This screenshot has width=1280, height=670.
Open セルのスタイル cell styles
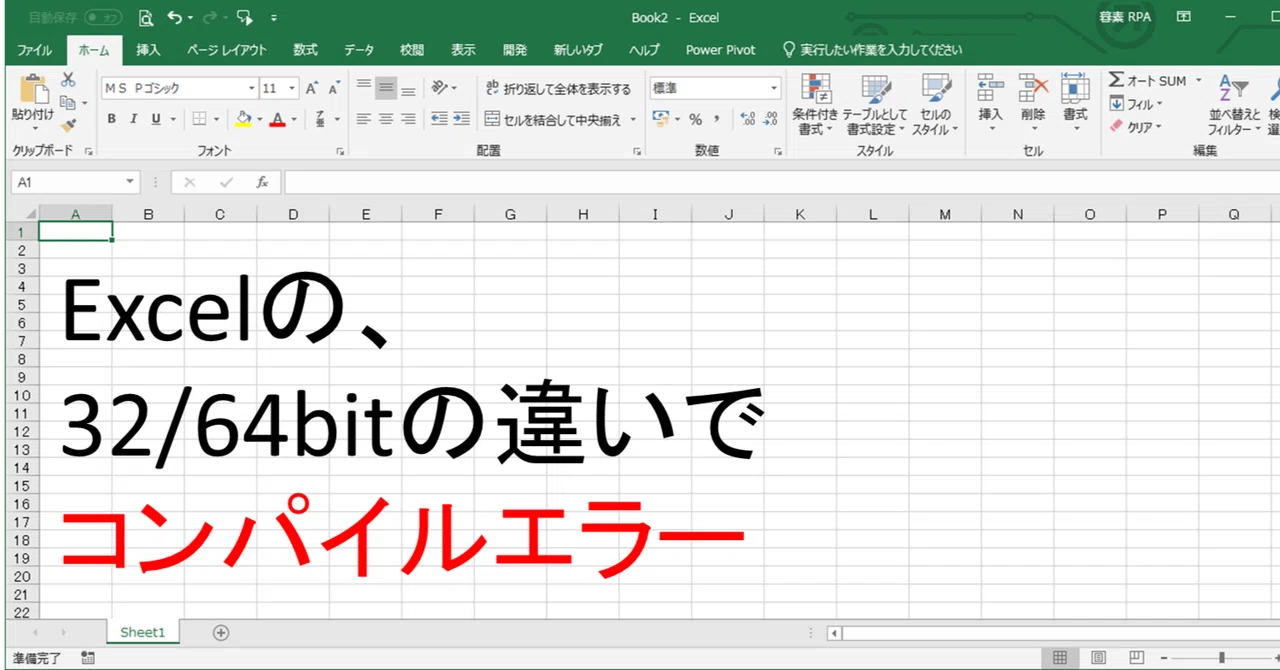(x=936, y=105)
